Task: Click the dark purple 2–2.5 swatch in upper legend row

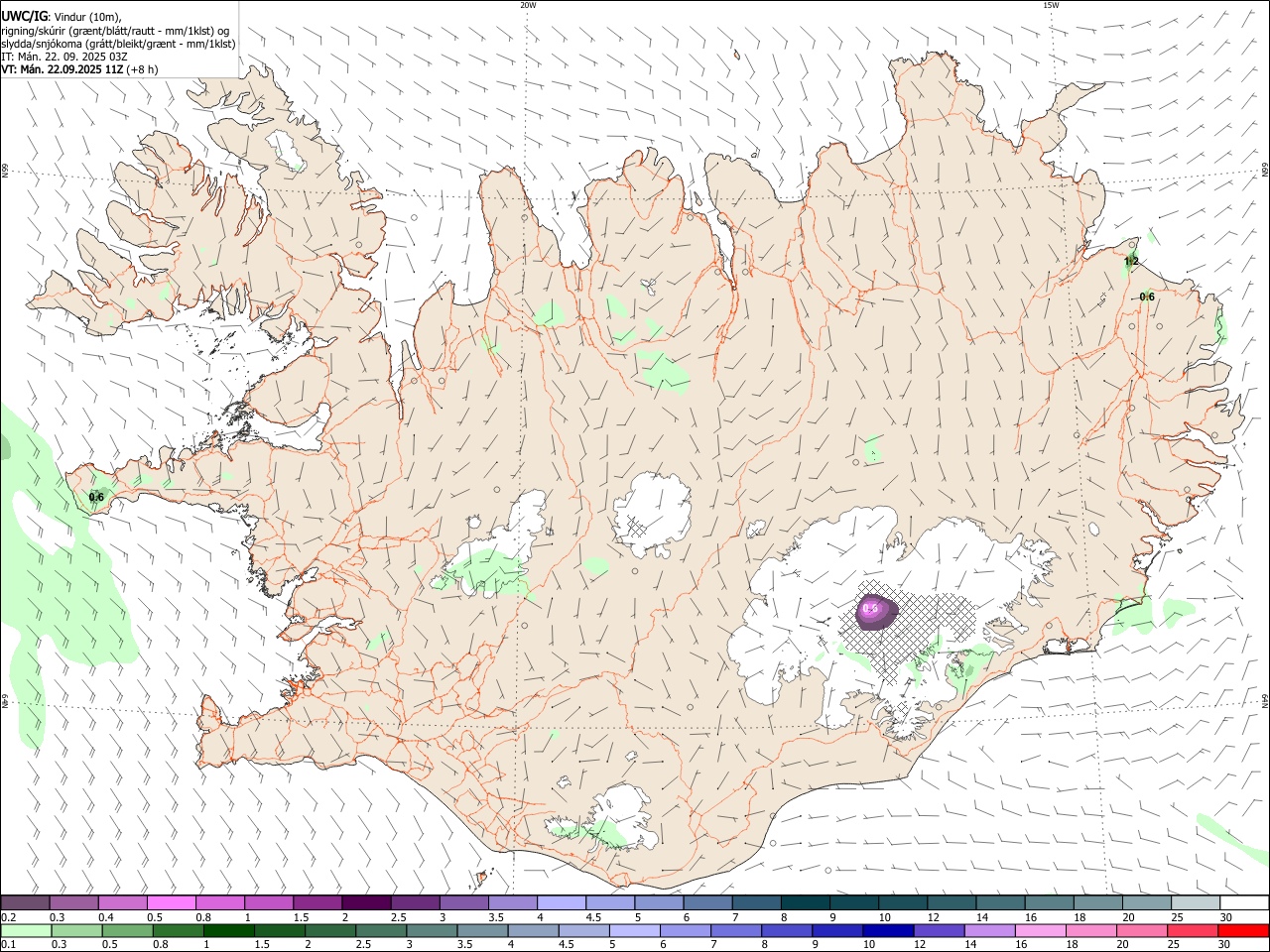Action: (366, 902)
